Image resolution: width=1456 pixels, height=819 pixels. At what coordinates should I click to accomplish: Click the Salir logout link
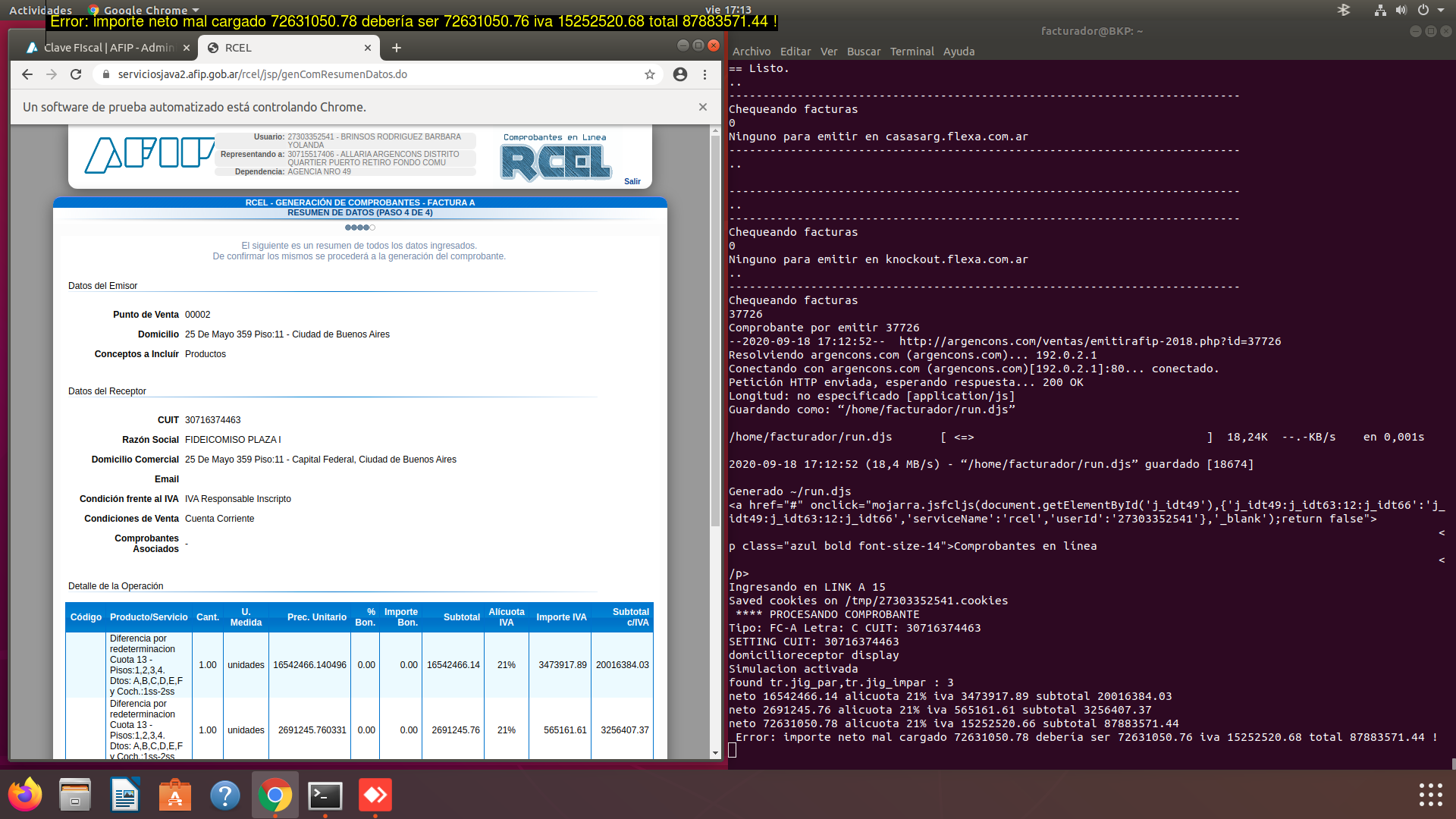[x=632, y=181]
